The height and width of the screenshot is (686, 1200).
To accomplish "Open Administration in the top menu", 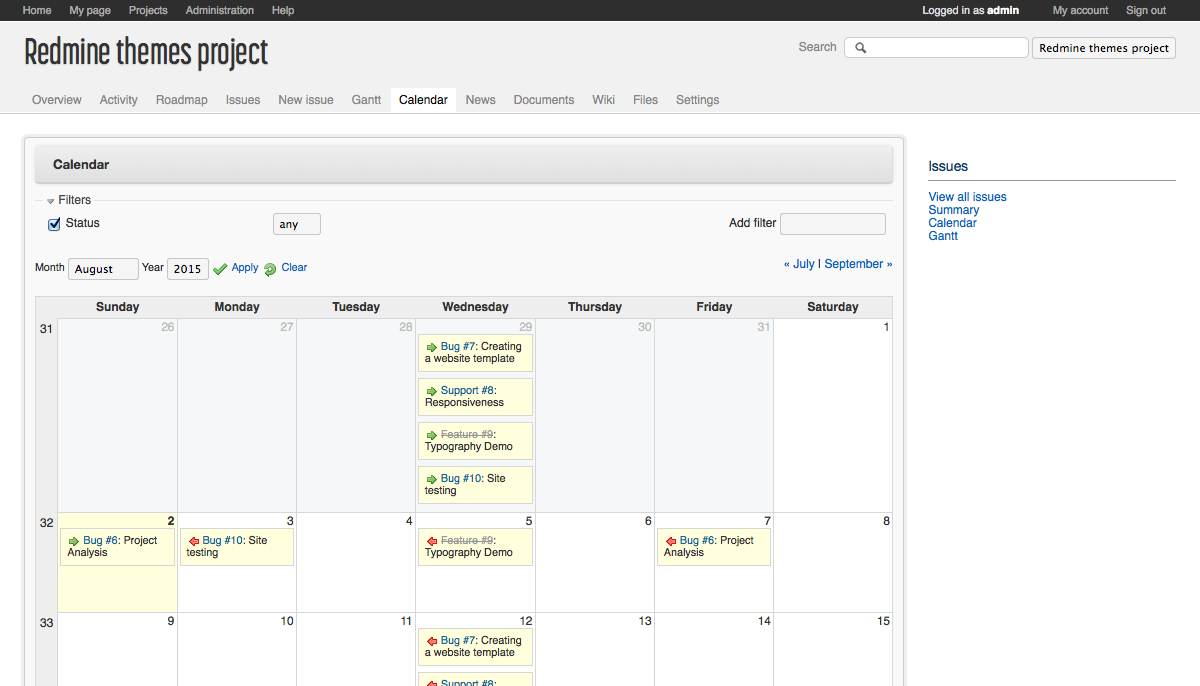I will pos(220,10).
